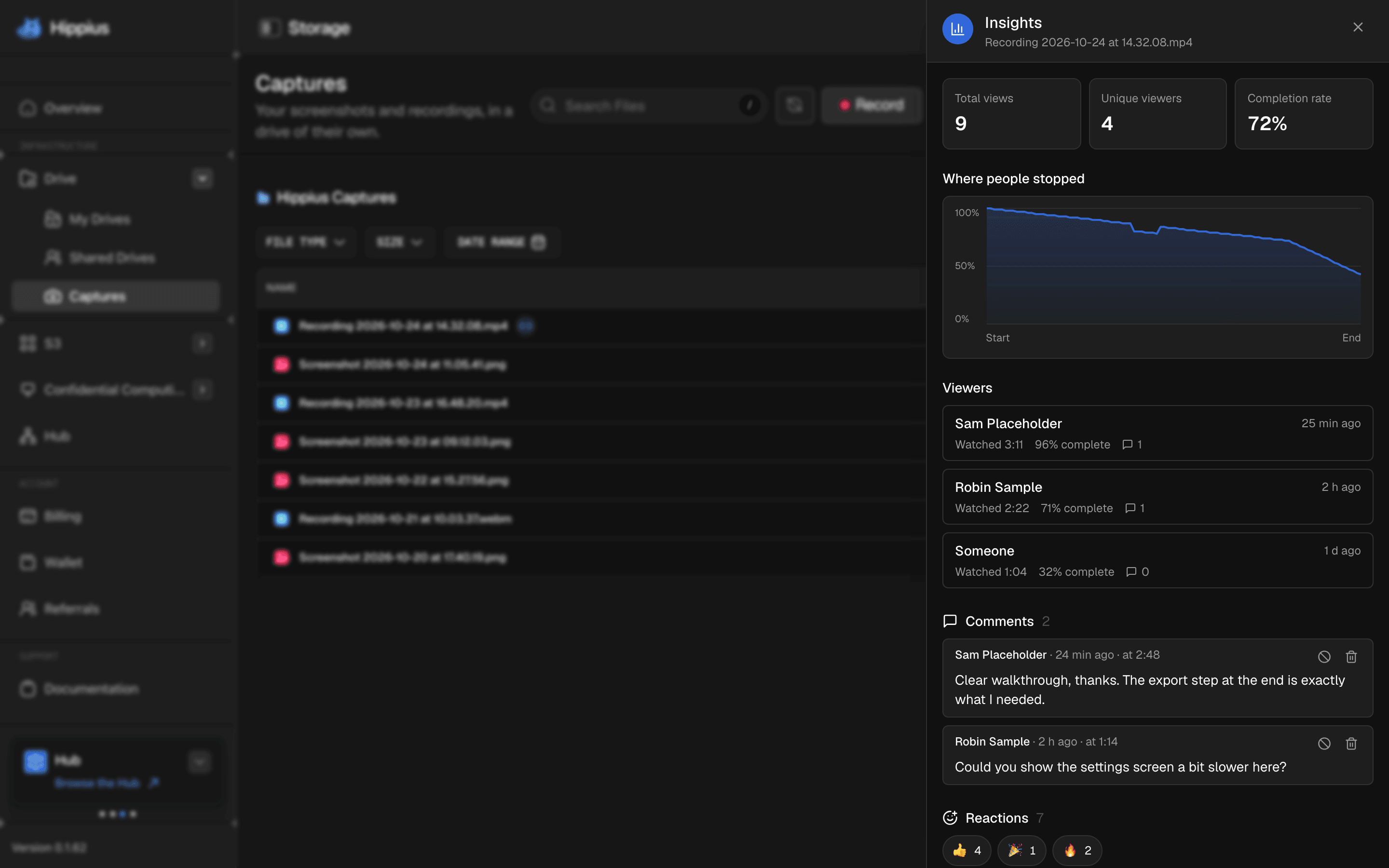1389x868 pixels.
Task: Click the Record button
Action: pos(872,105)
